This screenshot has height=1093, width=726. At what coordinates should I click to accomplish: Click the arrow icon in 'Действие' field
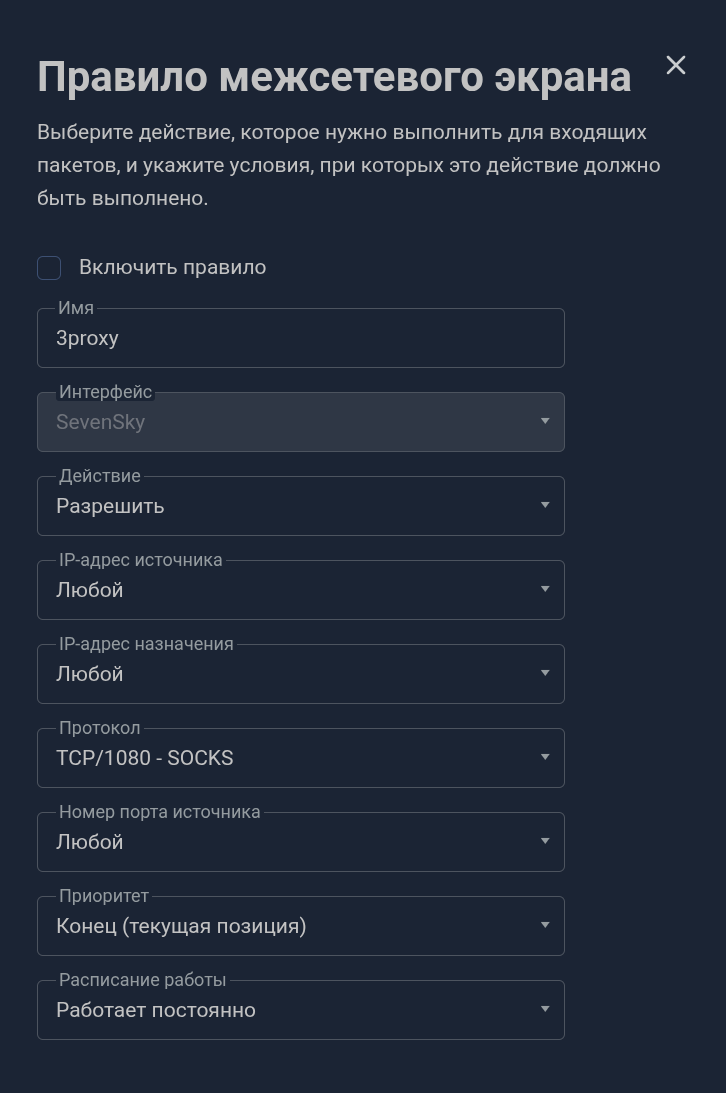(x=545, y=505)
